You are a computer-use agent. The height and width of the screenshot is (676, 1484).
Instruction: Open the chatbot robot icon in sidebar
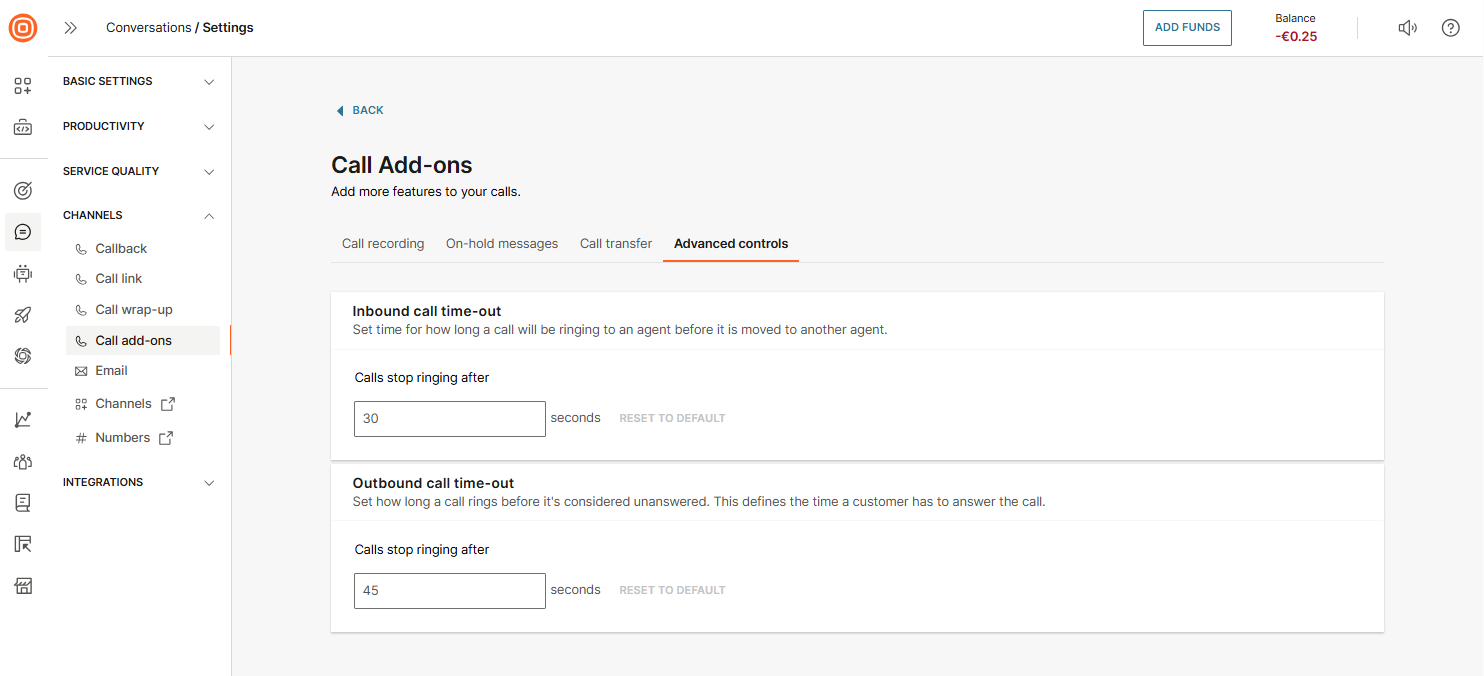point(23,273)
